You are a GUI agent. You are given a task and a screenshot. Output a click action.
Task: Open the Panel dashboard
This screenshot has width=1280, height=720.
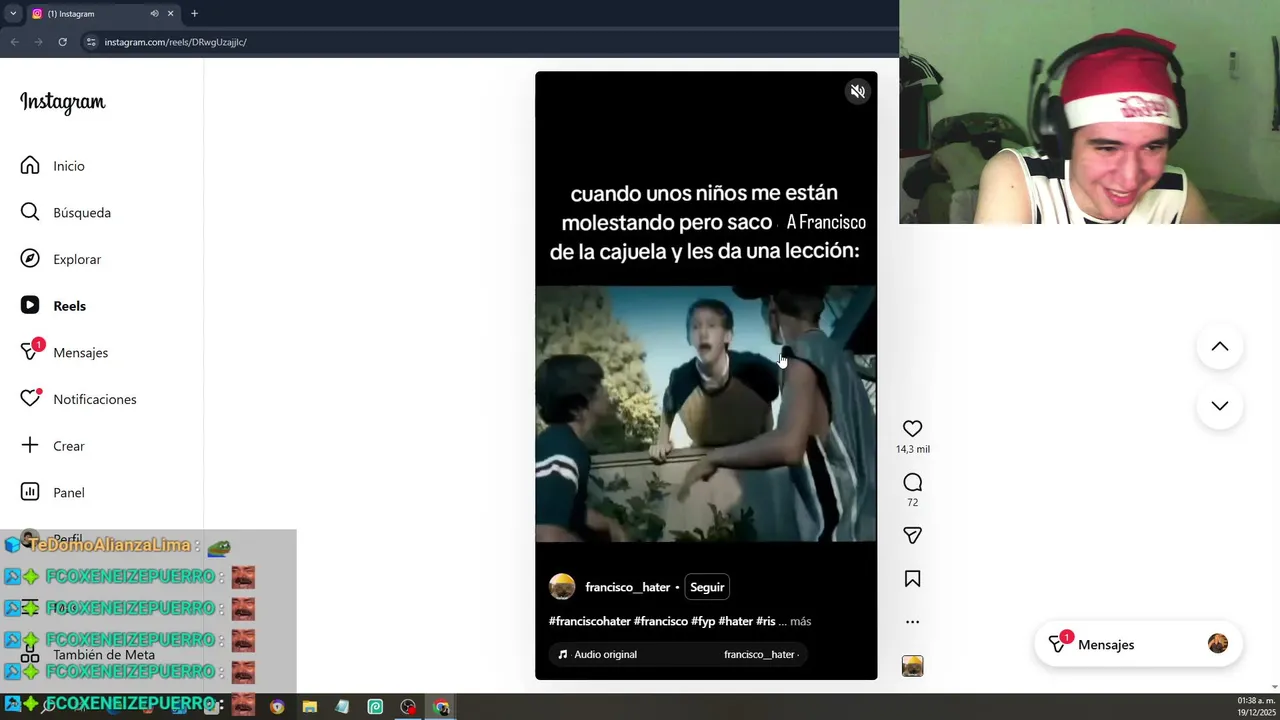click(x=53, y=492)
